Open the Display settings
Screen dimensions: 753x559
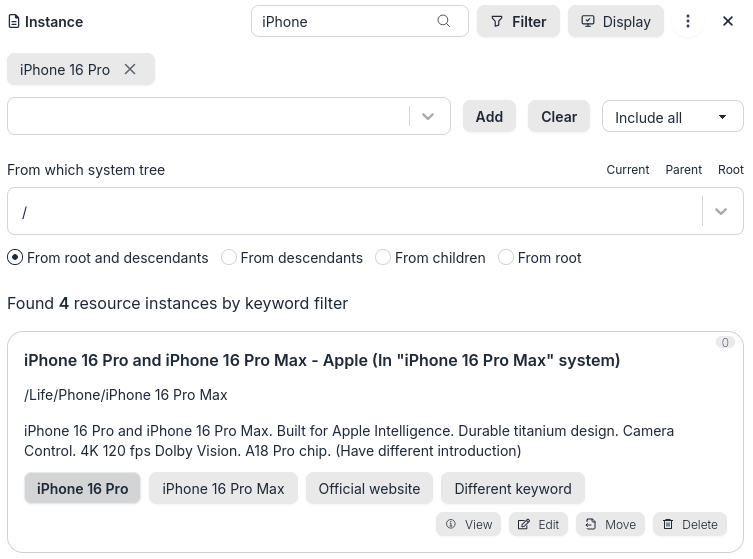point(616,21)
